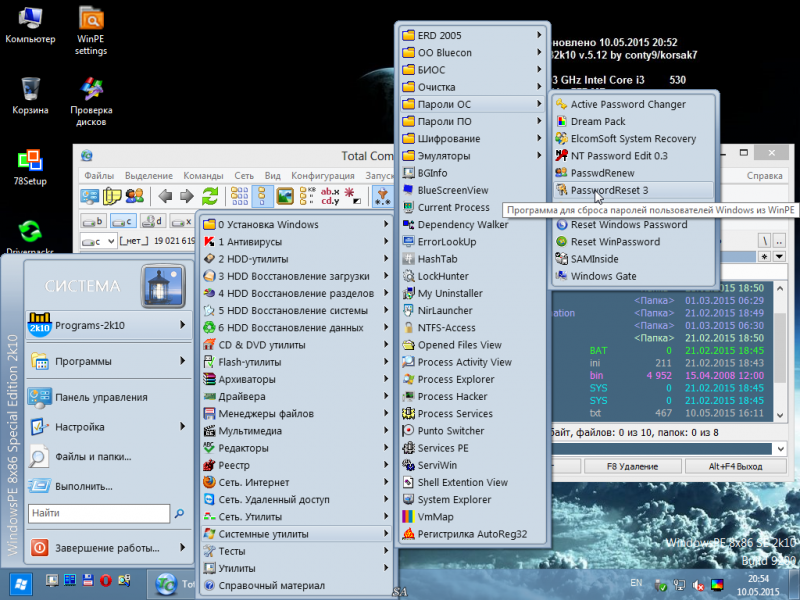This screenshot has height=600, width=800.
Task: Select drive b button
Action: pos(93,221)
